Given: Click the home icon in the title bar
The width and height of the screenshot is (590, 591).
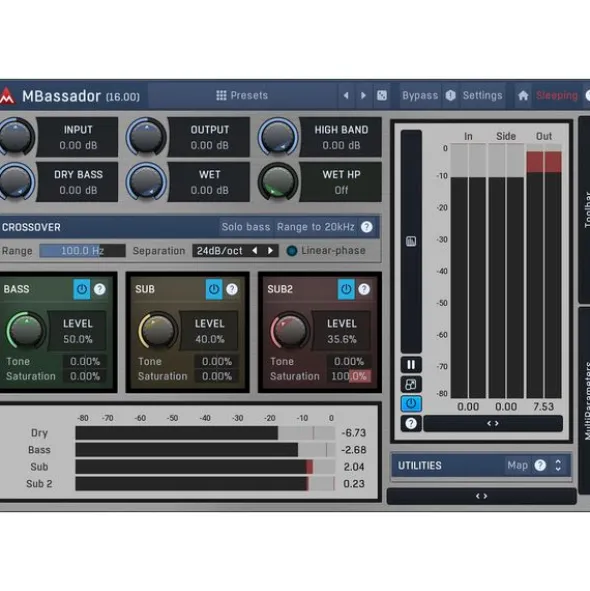Looking at the screenshot, I should [x=523, y=96].
